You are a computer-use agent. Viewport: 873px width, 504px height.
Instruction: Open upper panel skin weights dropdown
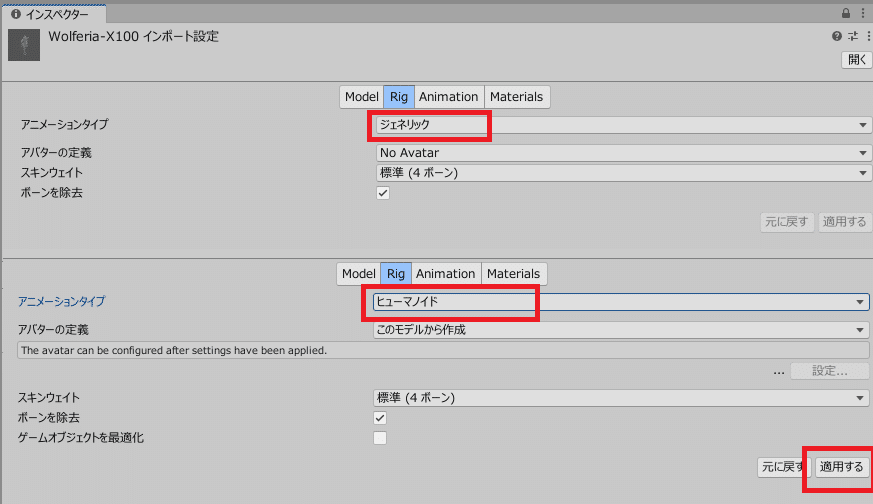point(623,173)
